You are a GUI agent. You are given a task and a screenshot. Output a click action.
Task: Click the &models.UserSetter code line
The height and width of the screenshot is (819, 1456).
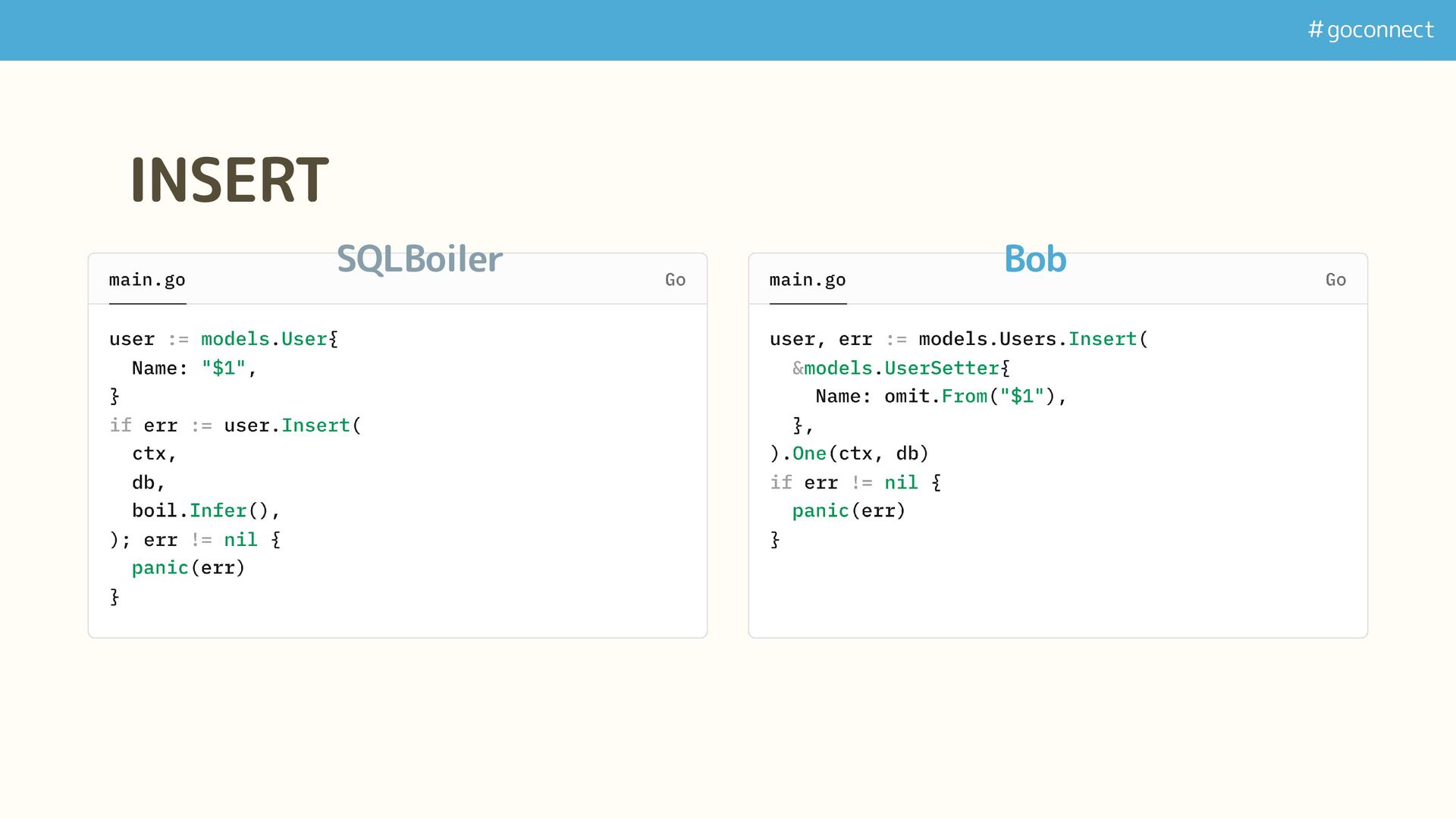click(901, 368)
